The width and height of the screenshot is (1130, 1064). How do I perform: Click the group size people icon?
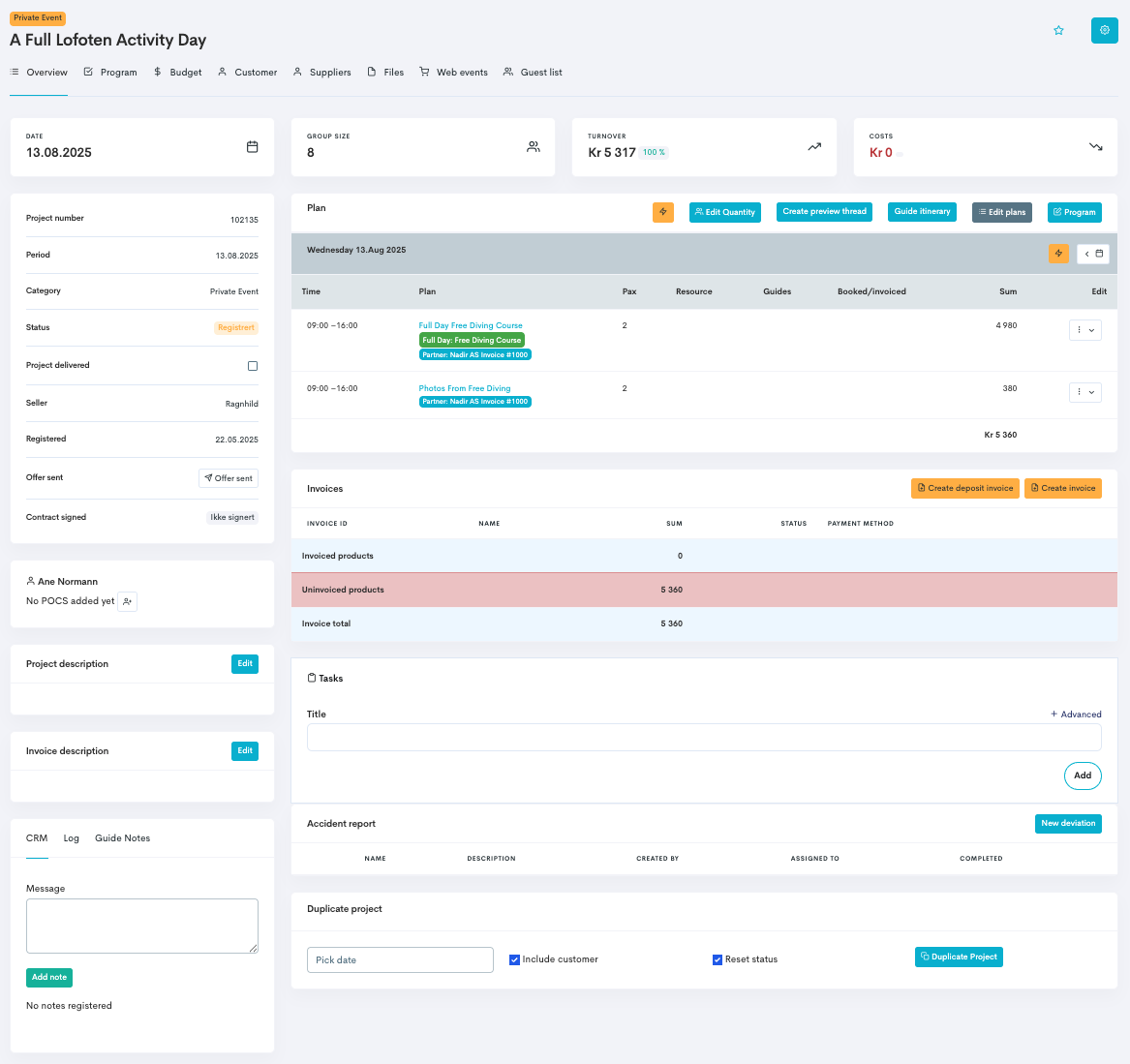click(x=533, y=147)
